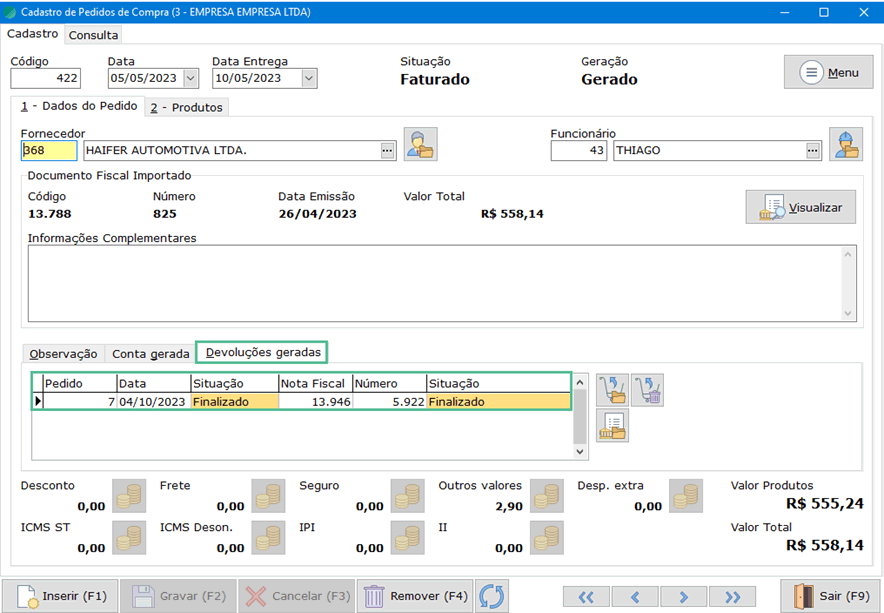Click the Inserir (F1) button
884x613 pixels.
(61, 596)
